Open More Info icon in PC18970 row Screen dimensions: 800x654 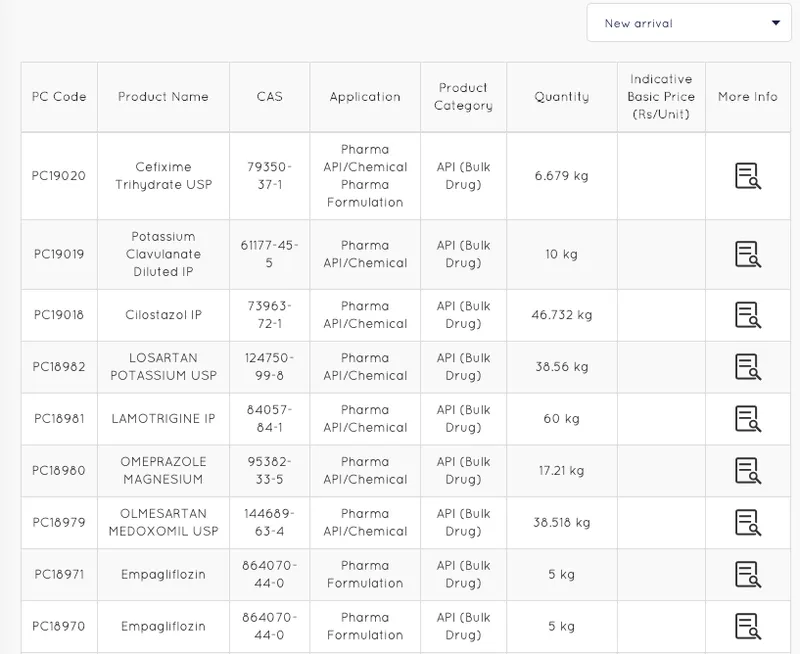pos(747,626)
